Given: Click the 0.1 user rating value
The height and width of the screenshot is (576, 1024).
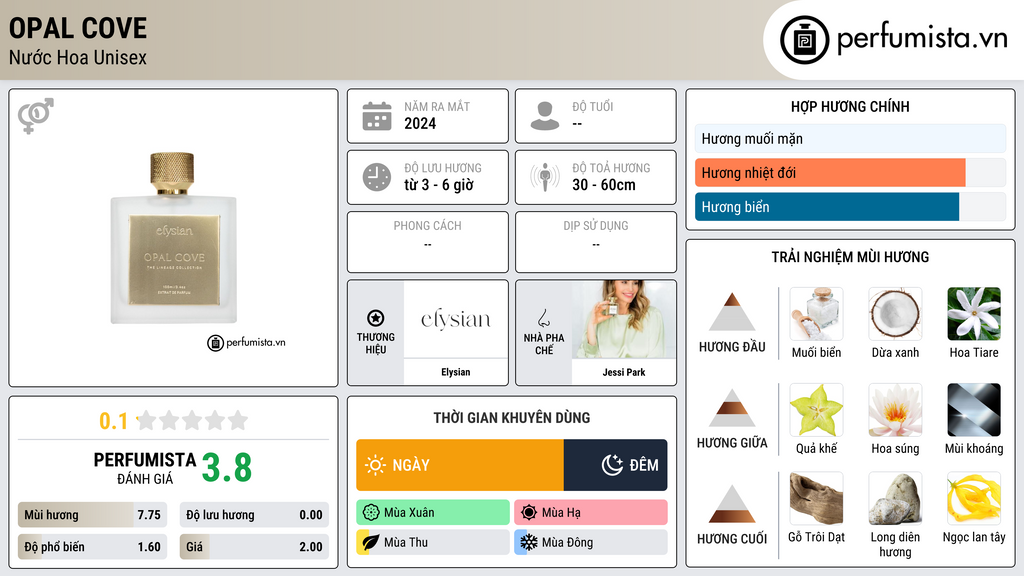Looking at the screenshot, I should click(x=113, y=421).
